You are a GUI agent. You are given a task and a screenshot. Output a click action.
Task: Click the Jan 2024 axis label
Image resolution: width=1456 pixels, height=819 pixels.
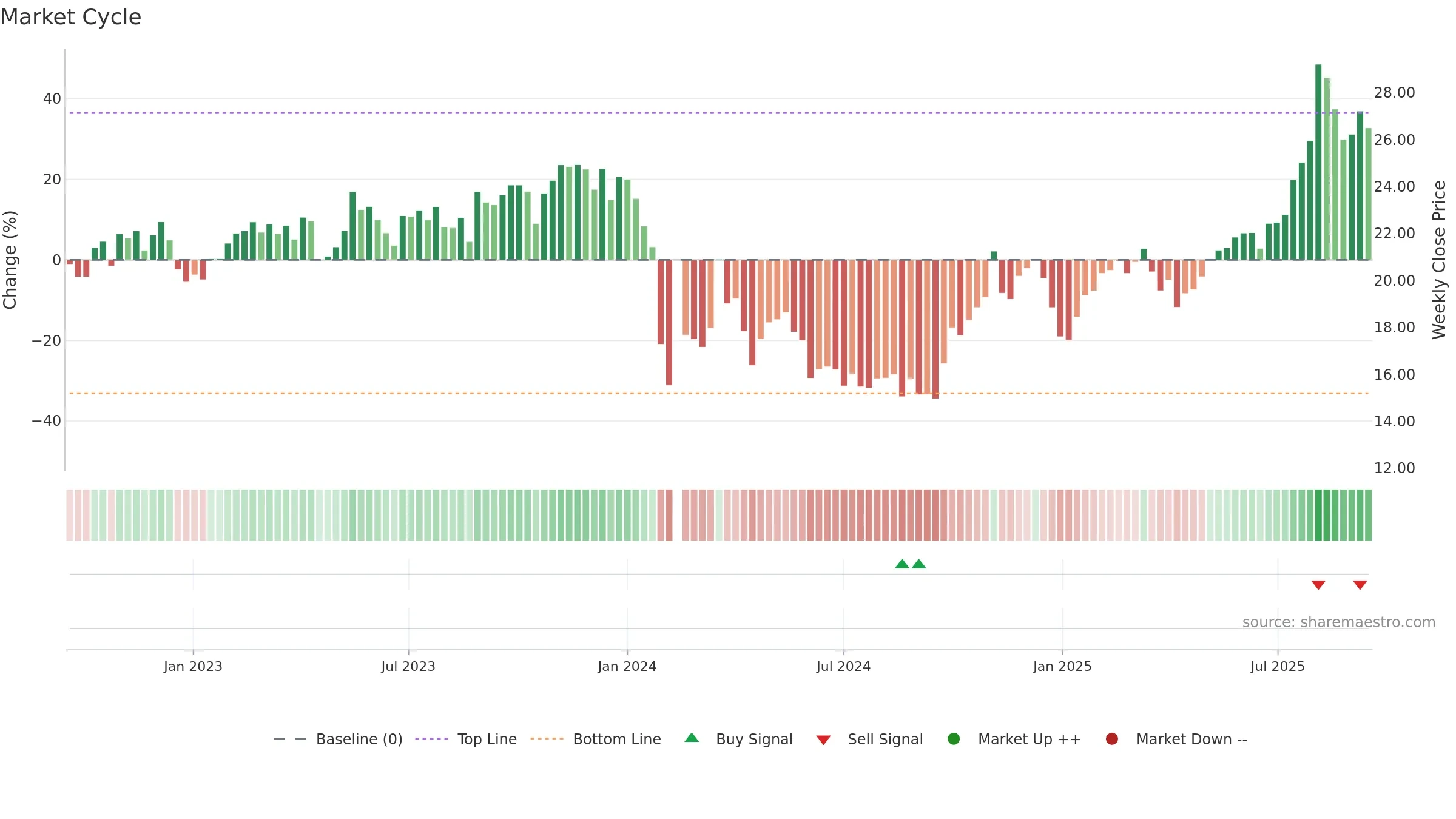[627, 666]
